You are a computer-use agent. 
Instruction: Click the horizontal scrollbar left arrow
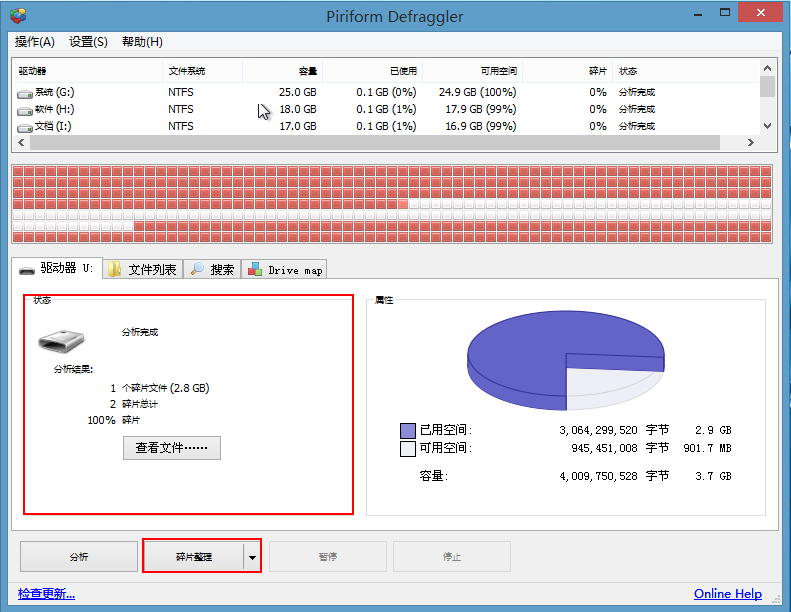pyautogui.click(x=21, y=143)
